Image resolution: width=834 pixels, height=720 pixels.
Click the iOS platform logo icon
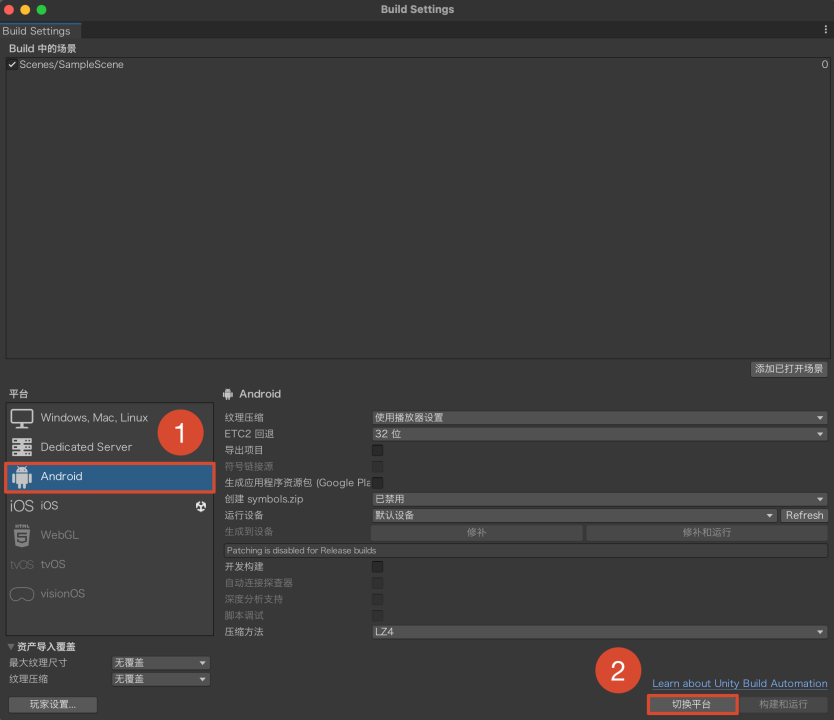pos(22,506)
